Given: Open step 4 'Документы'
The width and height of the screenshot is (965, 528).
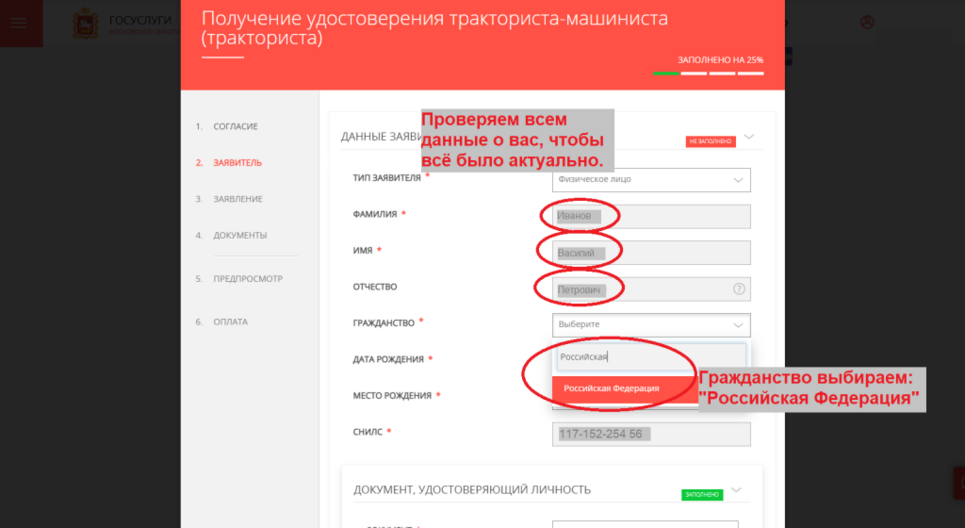Looking at the screenshot, I should [240, 235].
